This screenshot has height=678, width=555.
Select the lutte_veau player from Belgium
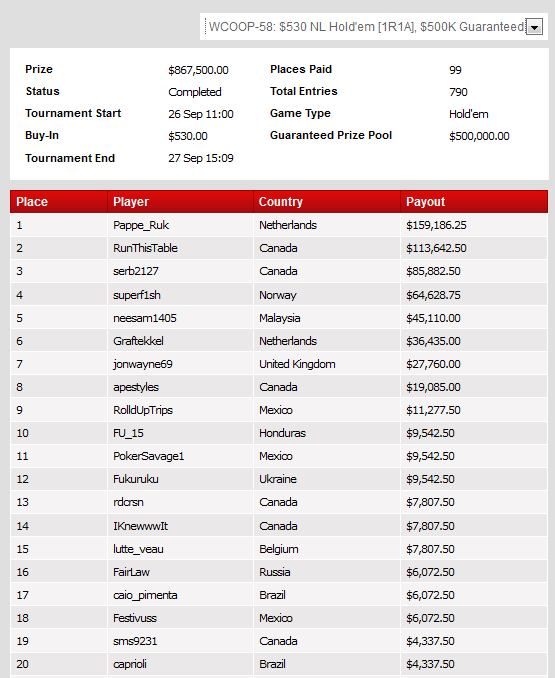[138, 549]
